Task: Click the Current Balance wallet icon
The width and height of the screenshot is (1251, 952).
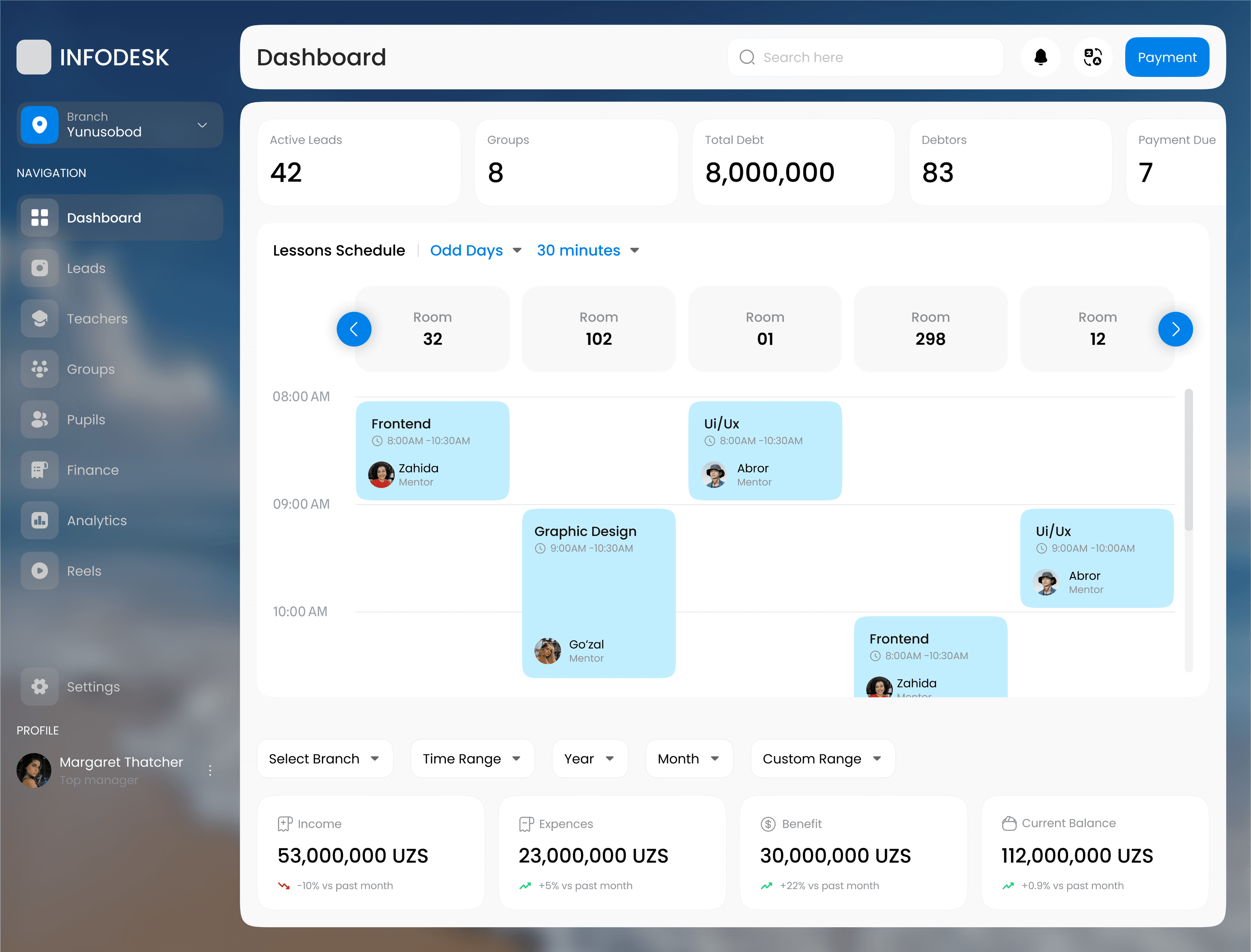Action: click(1009, 823)
